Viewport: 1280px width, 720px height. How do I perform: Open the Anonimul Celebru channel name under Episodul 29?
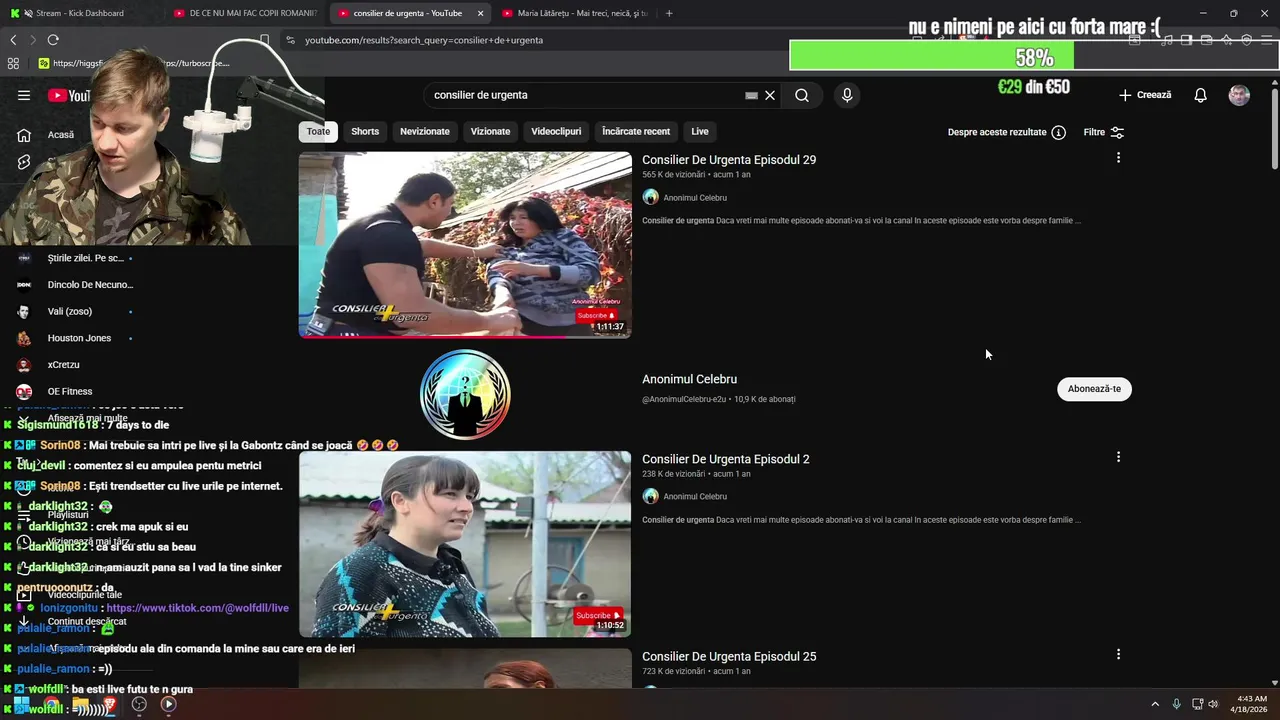(x=695, y=198)
